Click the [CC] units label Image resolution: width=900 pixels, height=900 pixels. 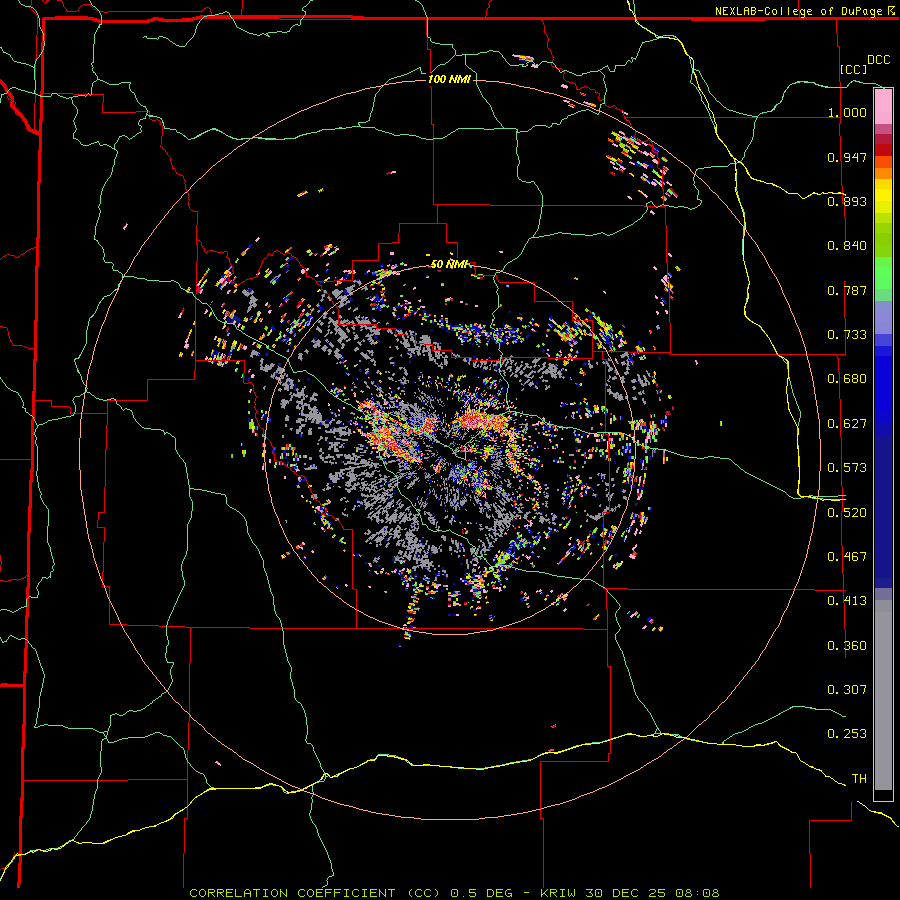click(x=854, y=69)
